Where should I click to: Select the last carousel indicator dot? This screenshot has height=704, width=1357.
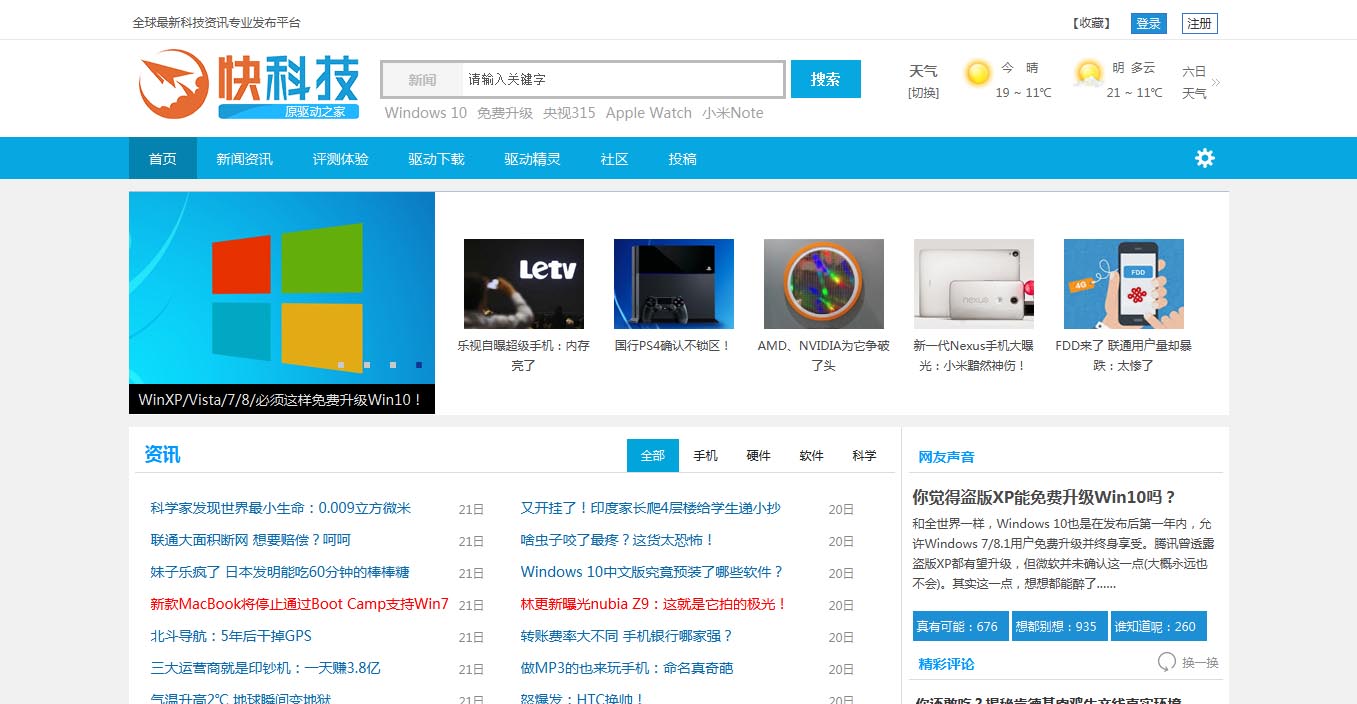tap(419, 365)
